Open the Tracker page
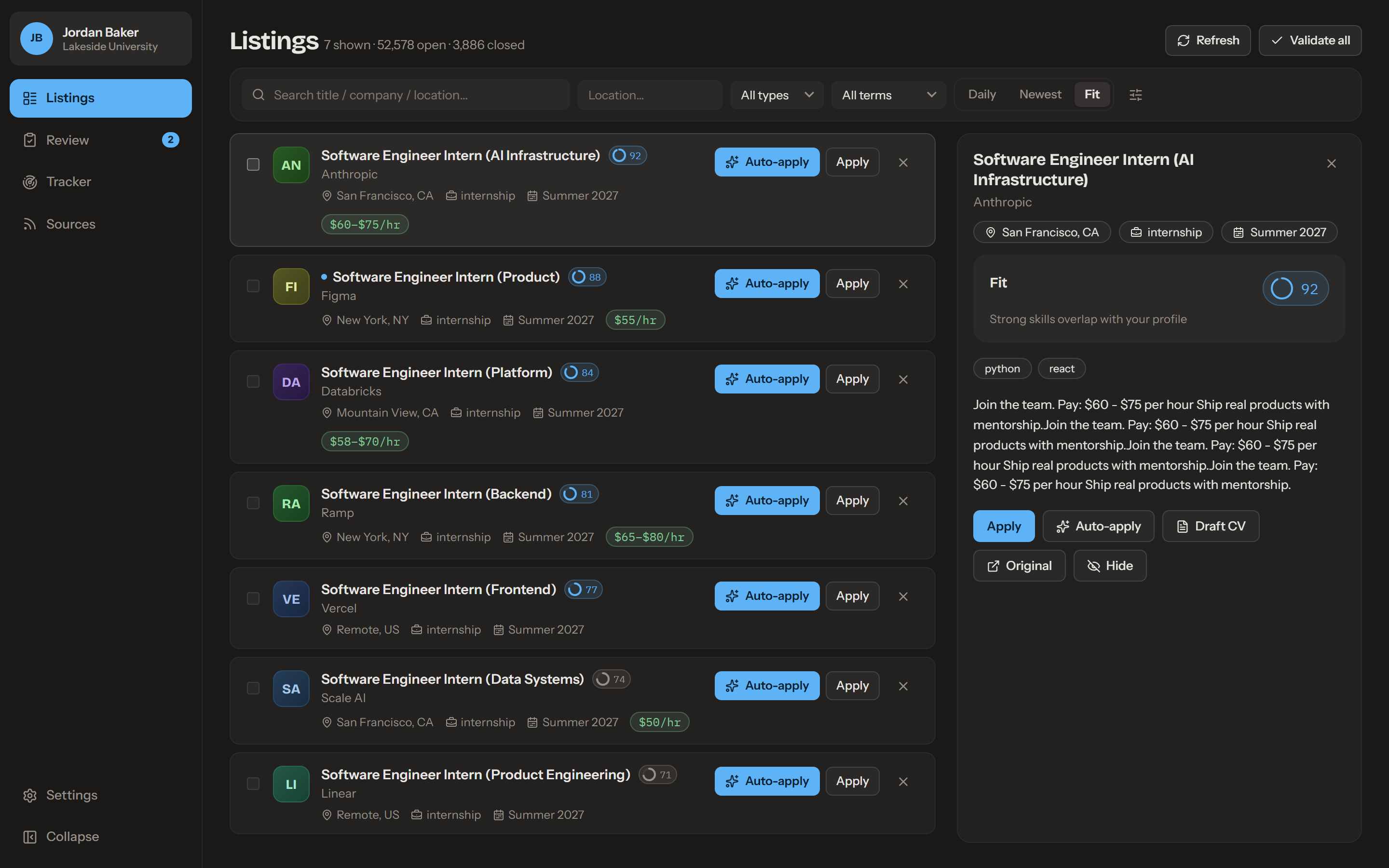This screenshot has width=1389, height=868. click(x=101, y=182)
